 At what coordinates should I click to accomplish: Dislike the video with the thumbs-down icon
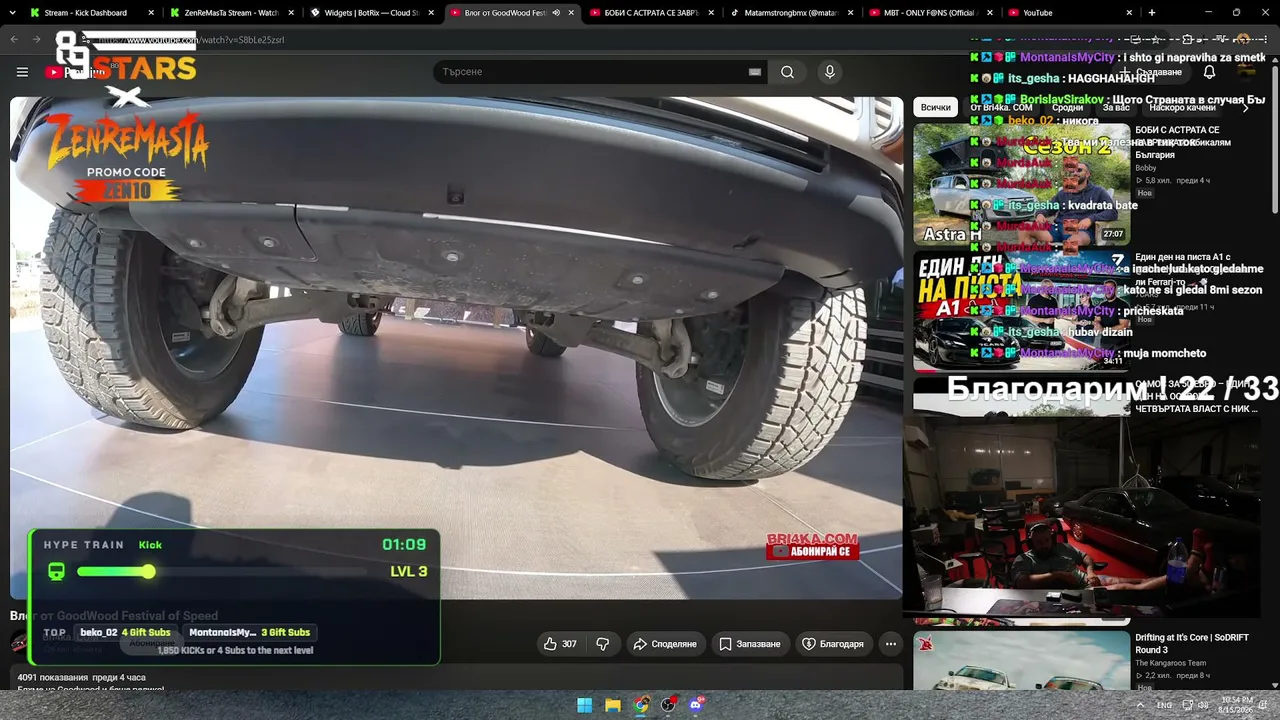pos(602,644)
